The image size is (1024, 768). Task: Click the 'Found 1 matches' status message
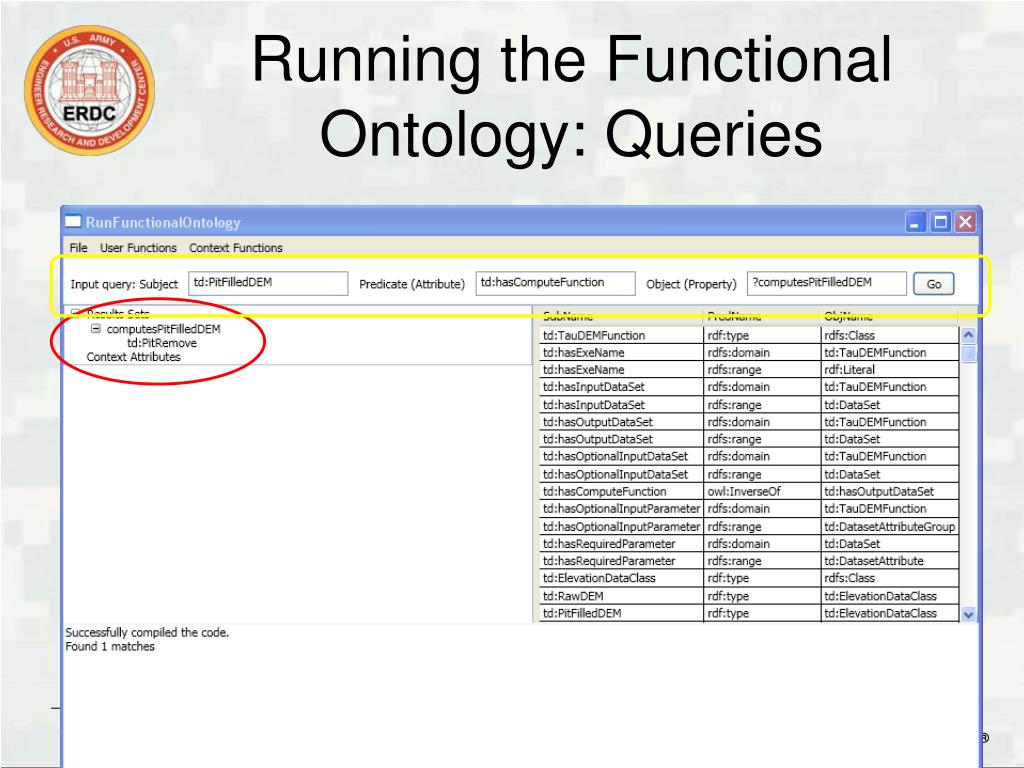[110, 647]
